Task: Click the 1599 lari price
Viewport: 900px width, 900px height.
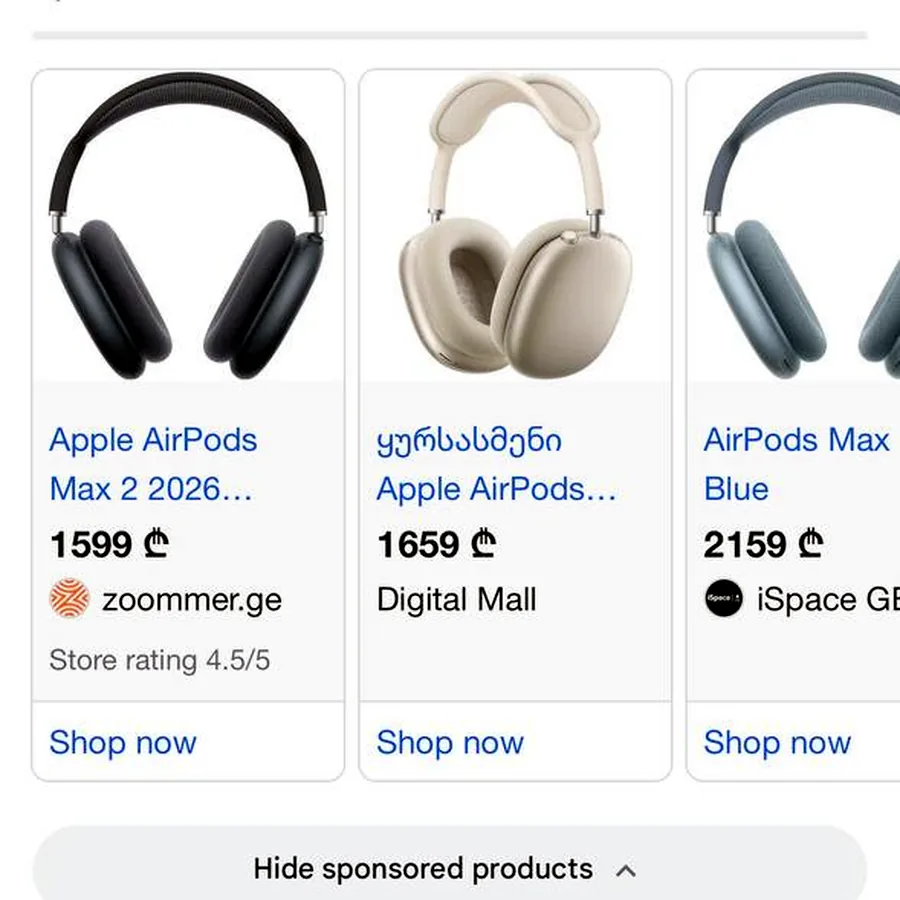Action: tap(109, 544)
